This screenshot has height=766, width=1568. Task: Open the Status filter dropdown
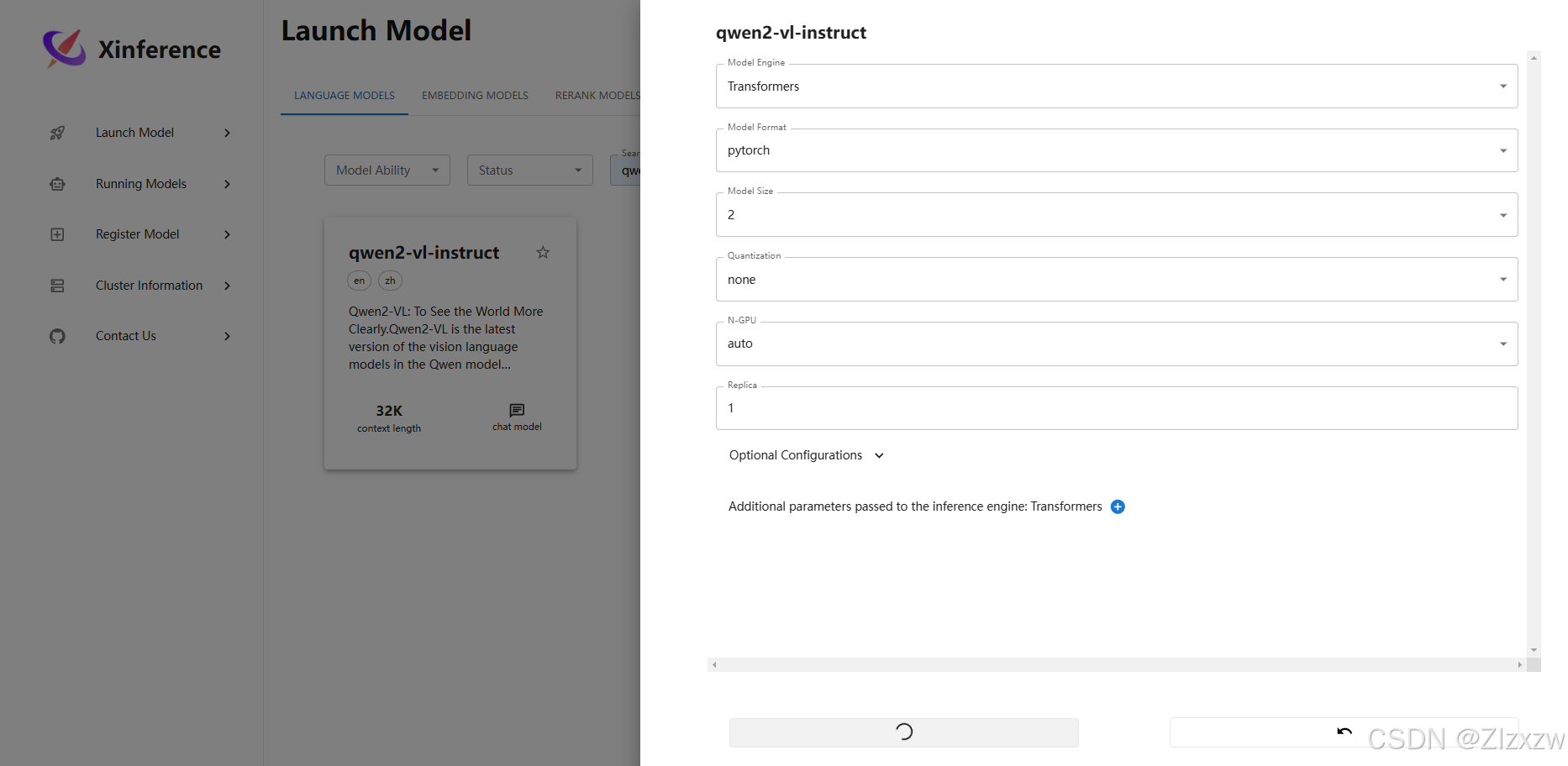[x=530, y=171]
